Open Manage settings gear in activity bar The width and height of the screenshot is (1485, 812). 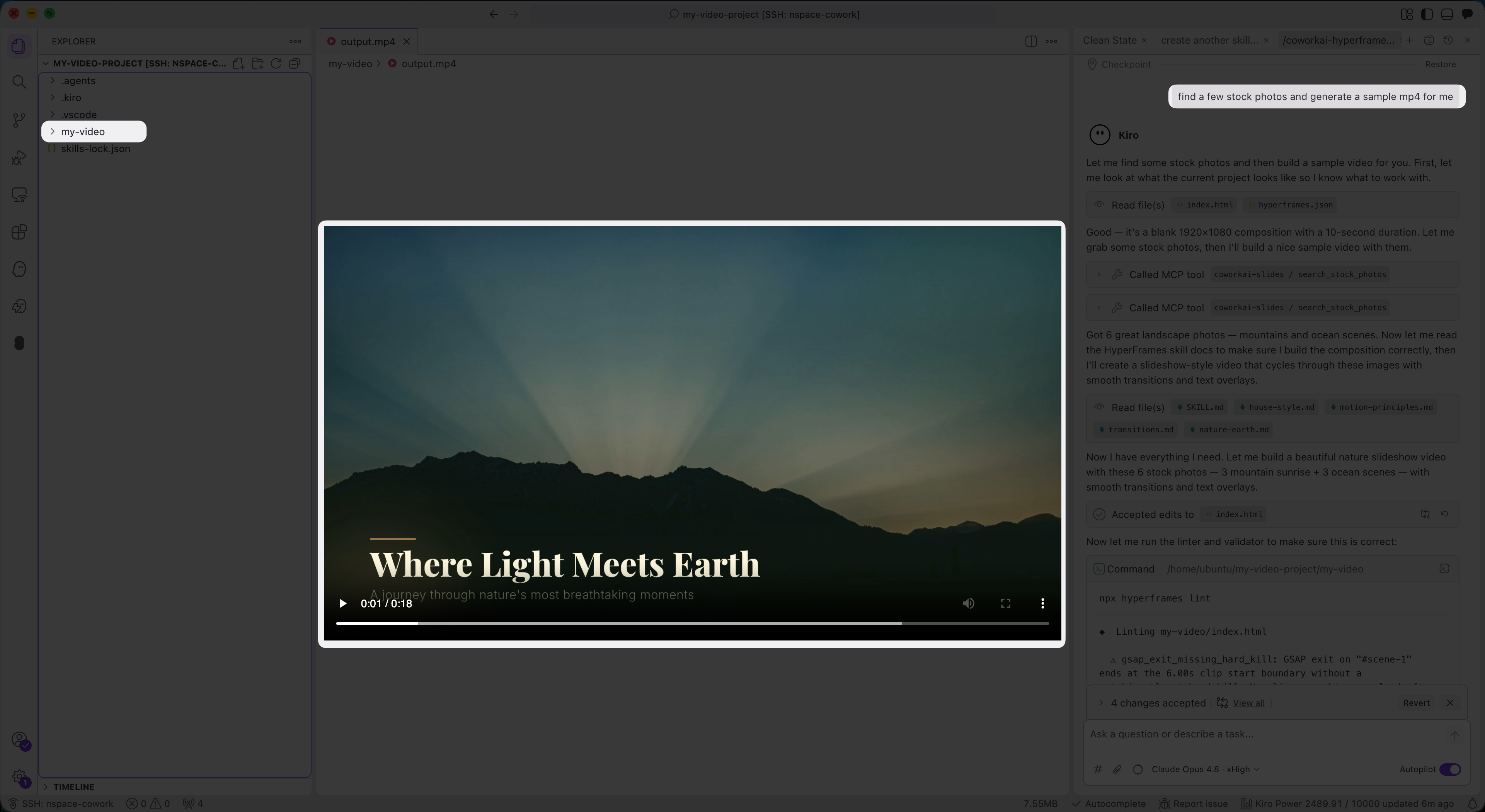pos(19,777)
